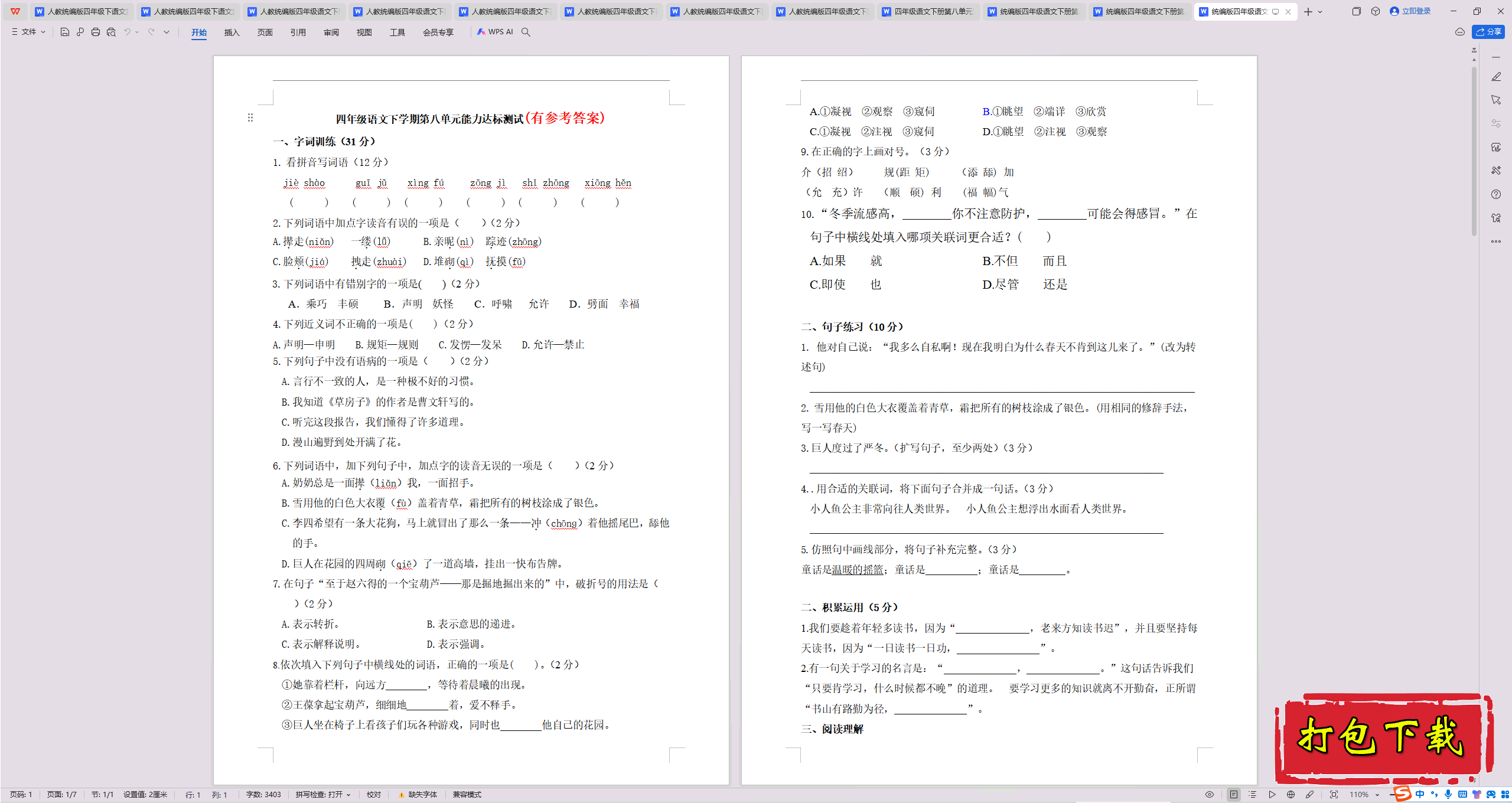Click the 立即登录 login link
Screen dimensions: 1512x803
click(1410, 11)
